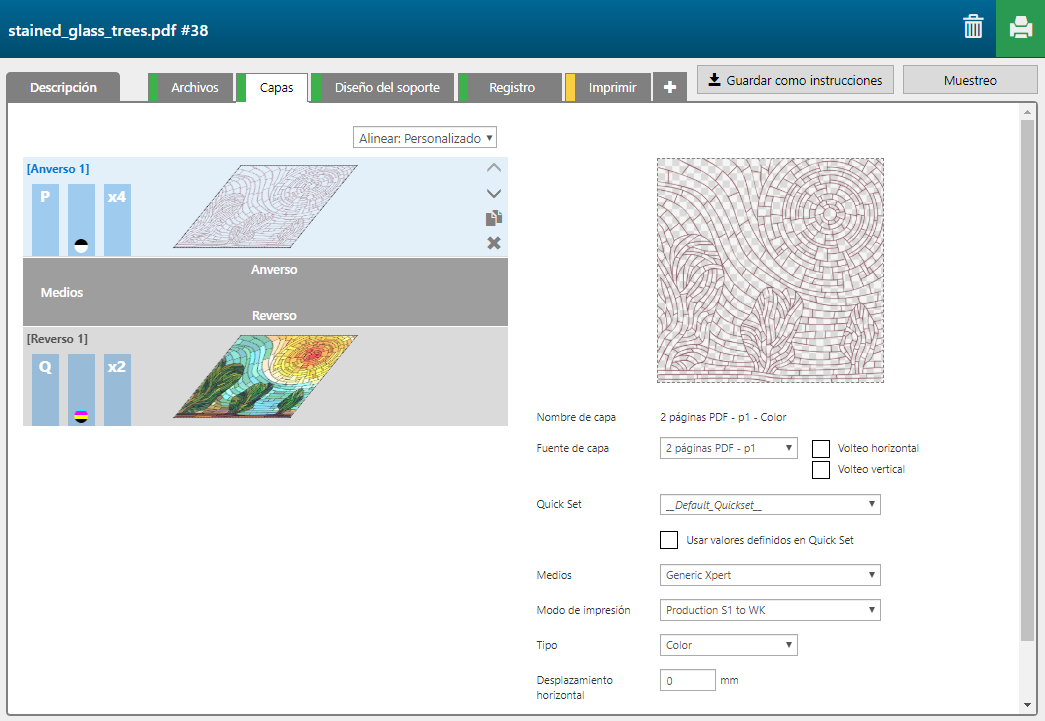Open the Medios Generic Xpert dropdown
The width and height of the screenshot is (1045, 721).
coord(770,575)
